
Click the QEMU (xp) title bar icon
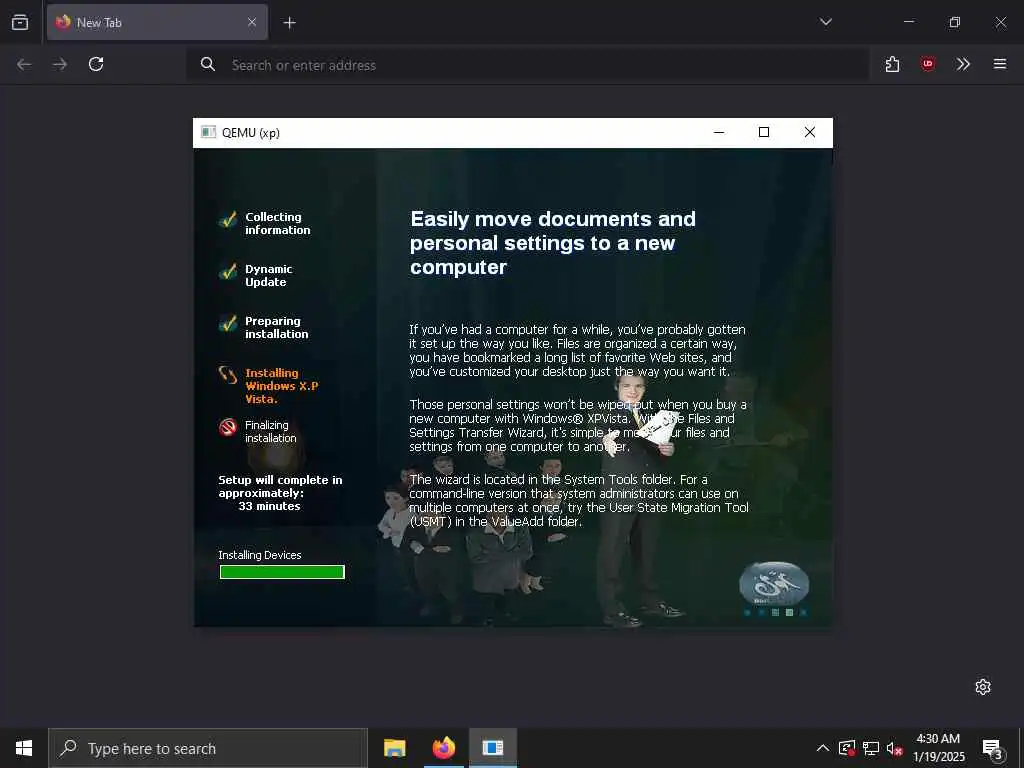pos(208,132)
